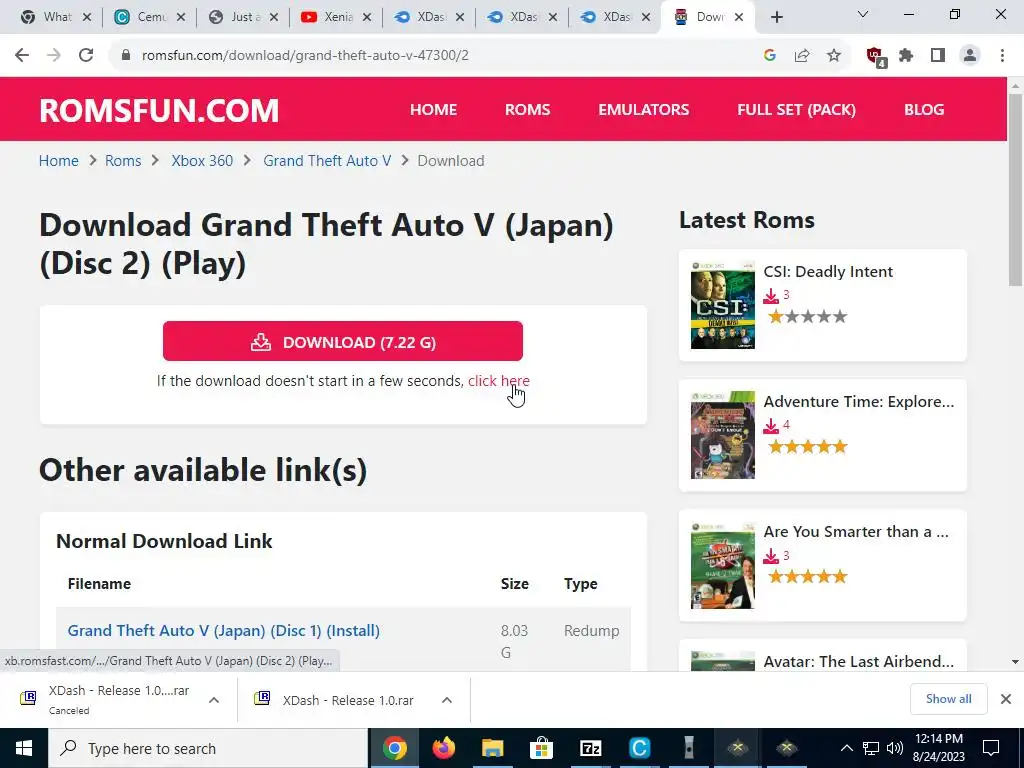This screenshot has height=768, width=1024.
Task: Switch to the 'Just a' tab
Action: pyautogui.click(x=244, y=18)
